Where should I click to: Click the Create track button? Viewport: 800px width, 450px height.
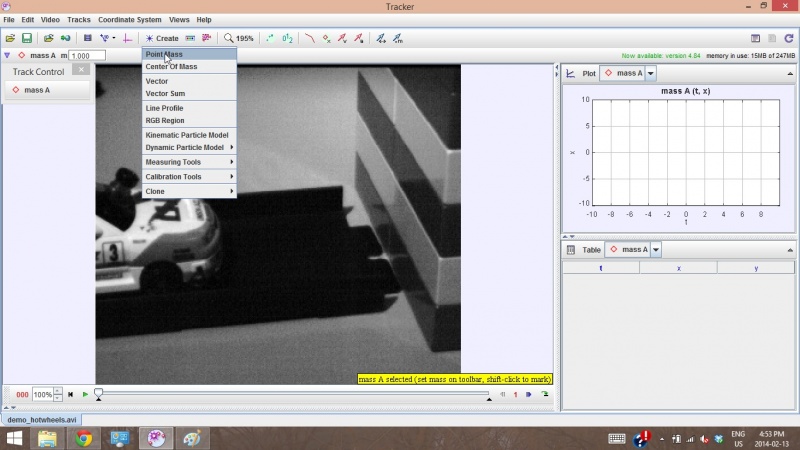click(162, 38)
